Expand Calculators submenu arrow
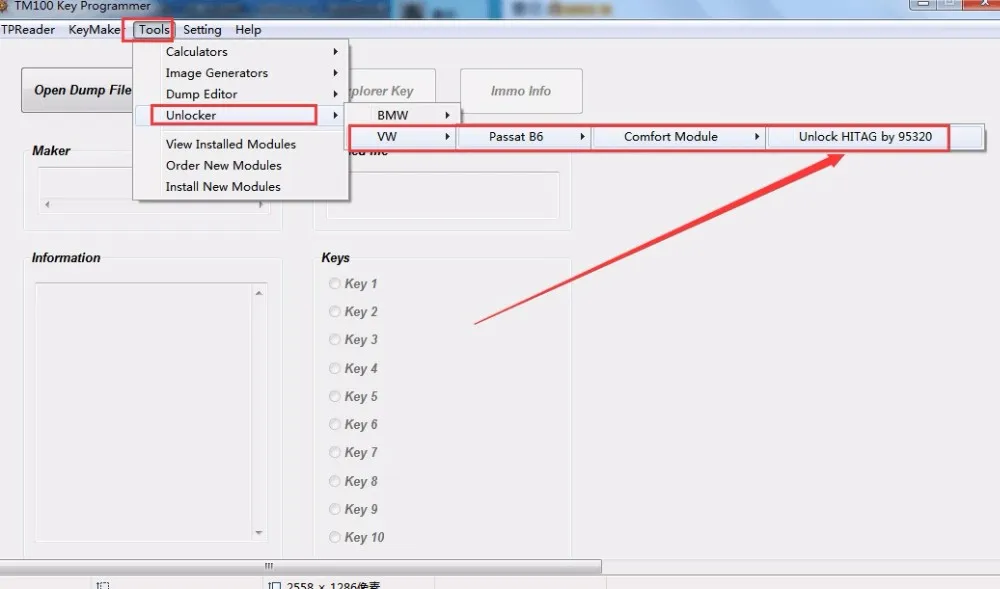 (335, 52)
